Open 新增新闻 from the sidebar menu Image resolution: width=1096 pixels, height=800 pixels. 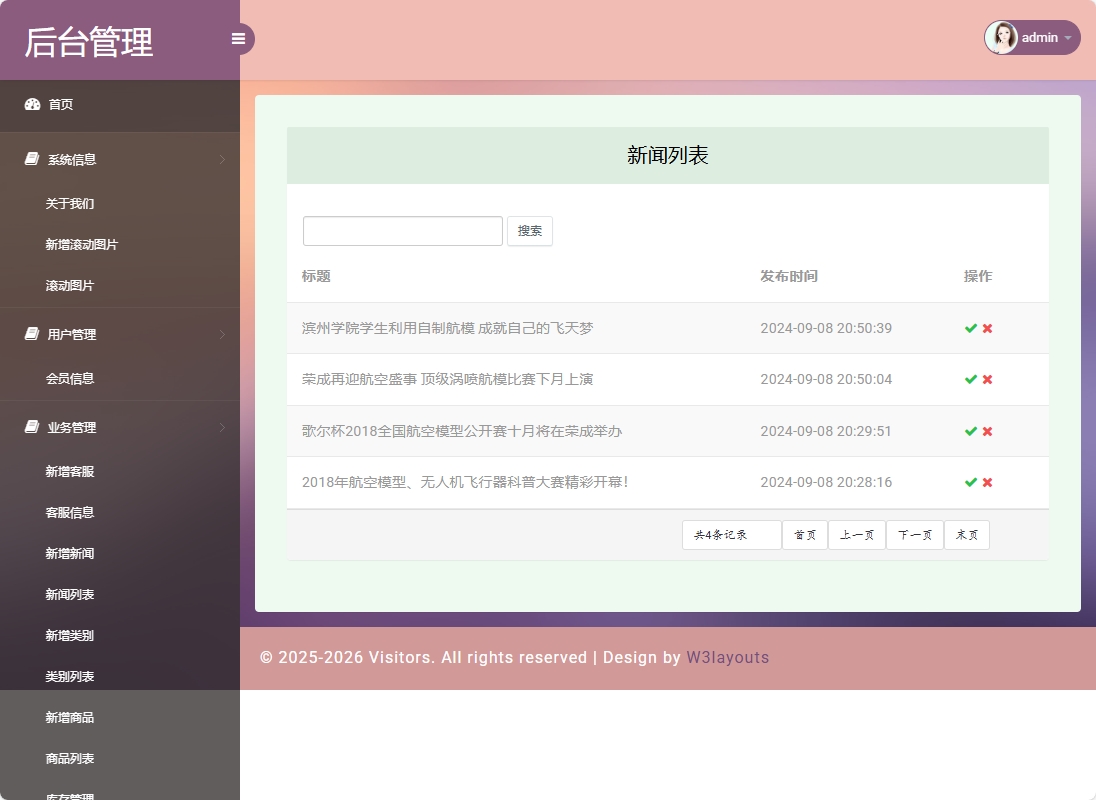[x=69, y=553]
